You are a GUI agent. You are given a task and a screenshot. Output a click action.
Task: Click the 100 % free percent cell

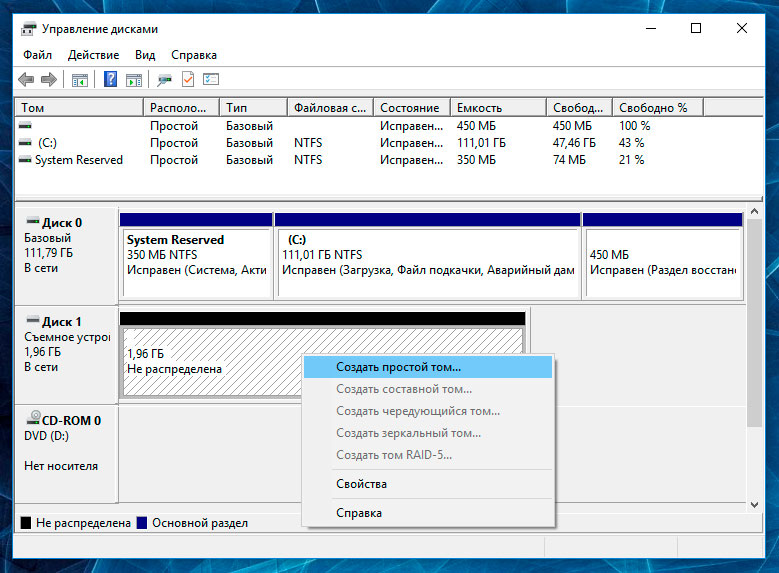pyautogui.click(x=634, y=126)
